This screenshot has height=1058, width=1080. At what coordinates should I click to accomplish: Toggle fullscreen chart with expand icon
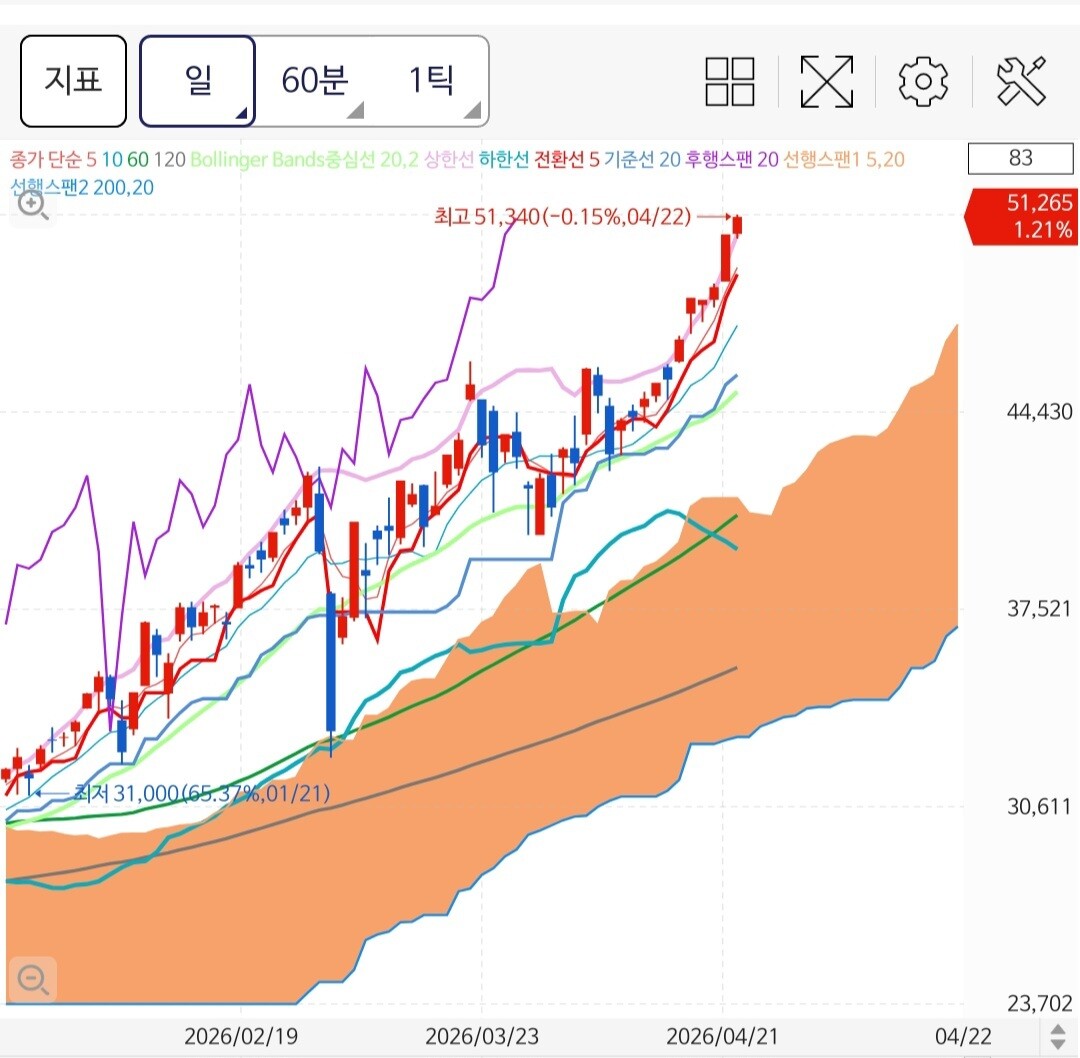(827, 81)
